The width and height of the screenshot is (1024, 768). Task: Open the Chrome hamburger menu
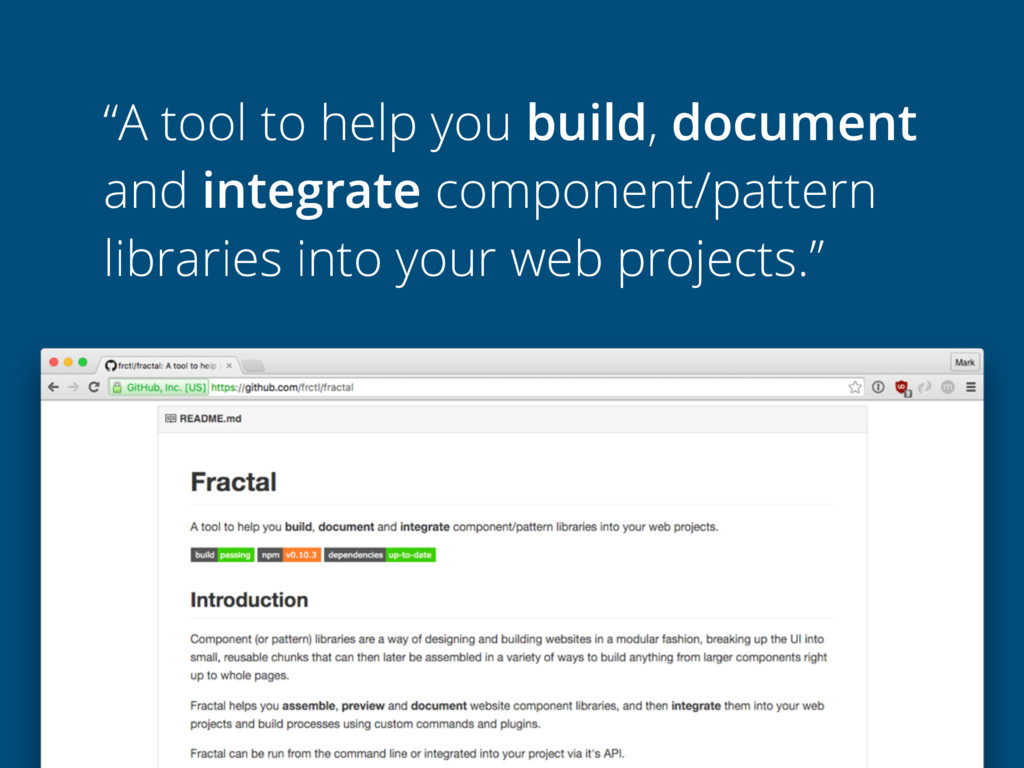pyautogui.click(x=971, y=387)
